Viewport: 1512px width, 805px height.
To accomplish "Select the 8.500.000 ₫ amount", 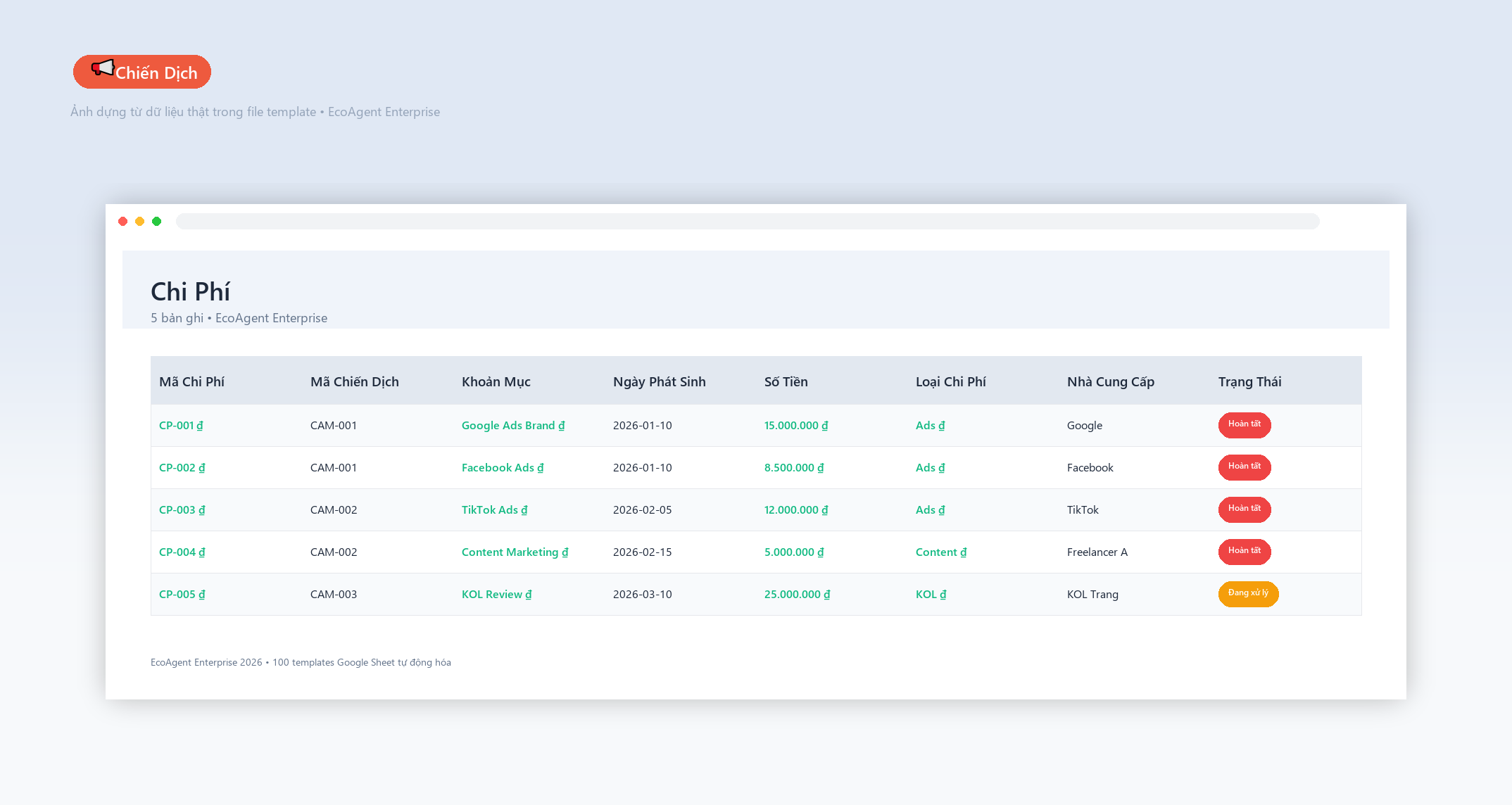I will click(794, 468).
